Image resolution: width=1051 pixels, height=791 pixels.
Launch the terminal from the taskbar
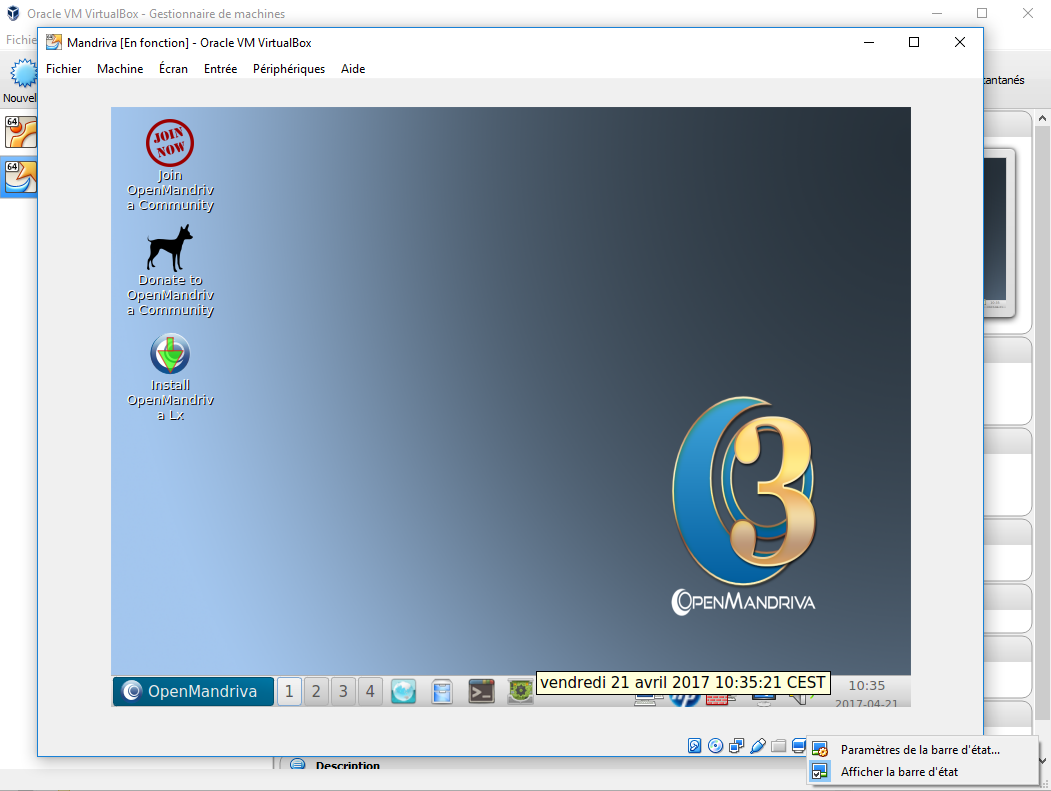(x=481, y=690)
